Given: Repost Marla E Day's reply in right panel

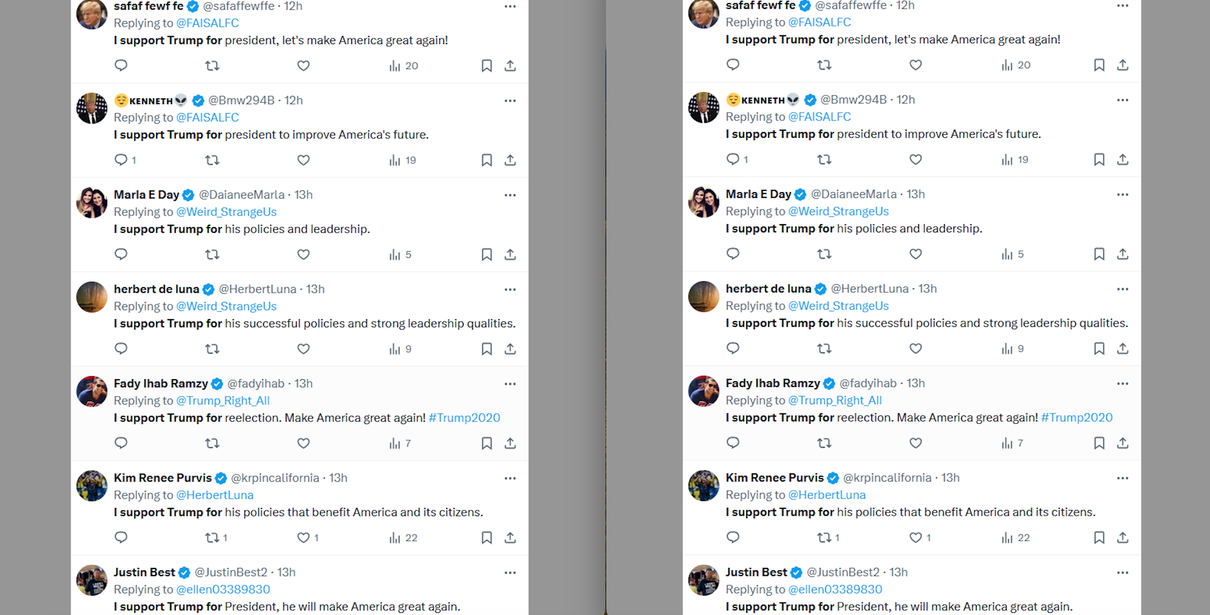Looking at the screenshot, I should coord(824,255).
